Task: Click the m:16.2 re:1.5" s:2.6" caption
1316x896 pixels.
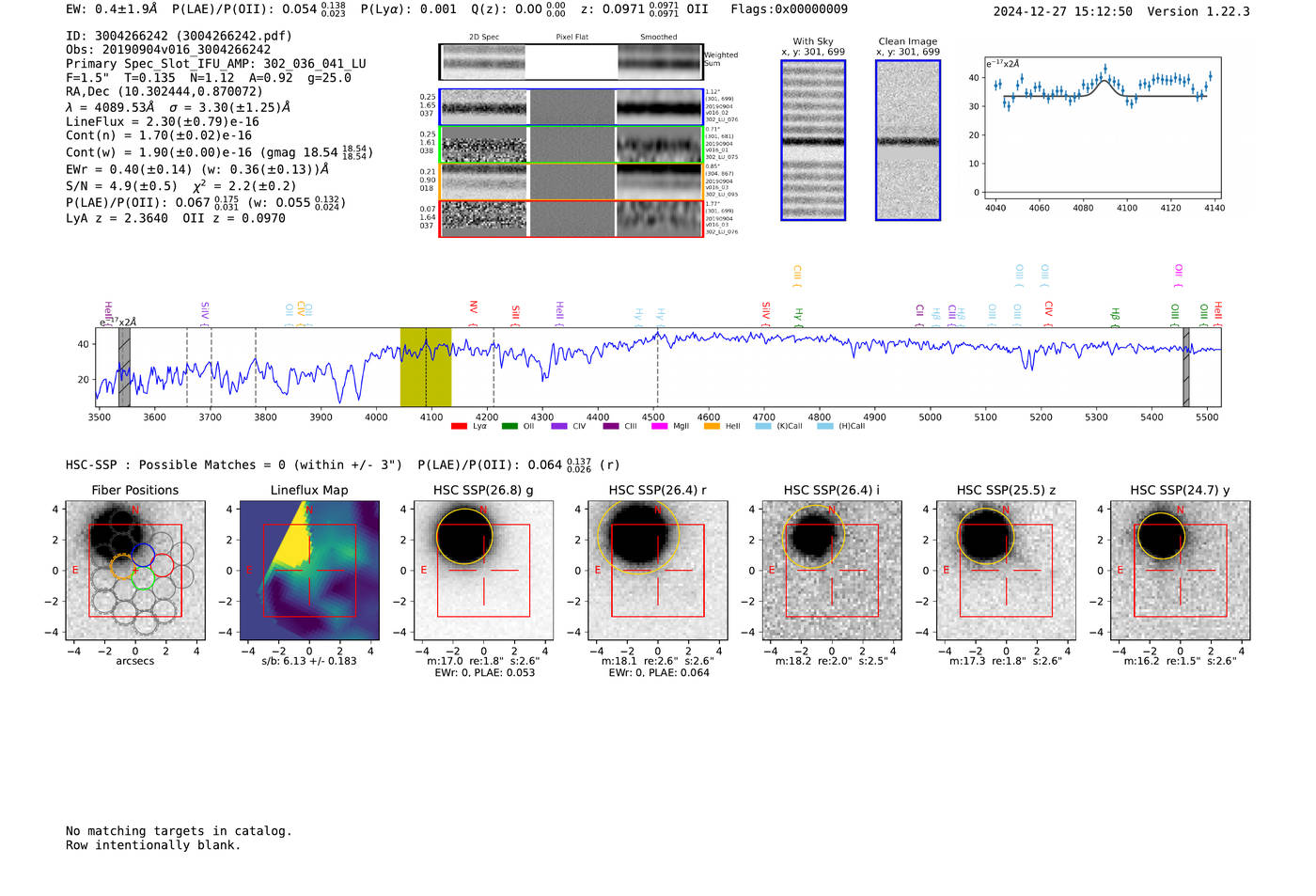Action: [1181, 661]
